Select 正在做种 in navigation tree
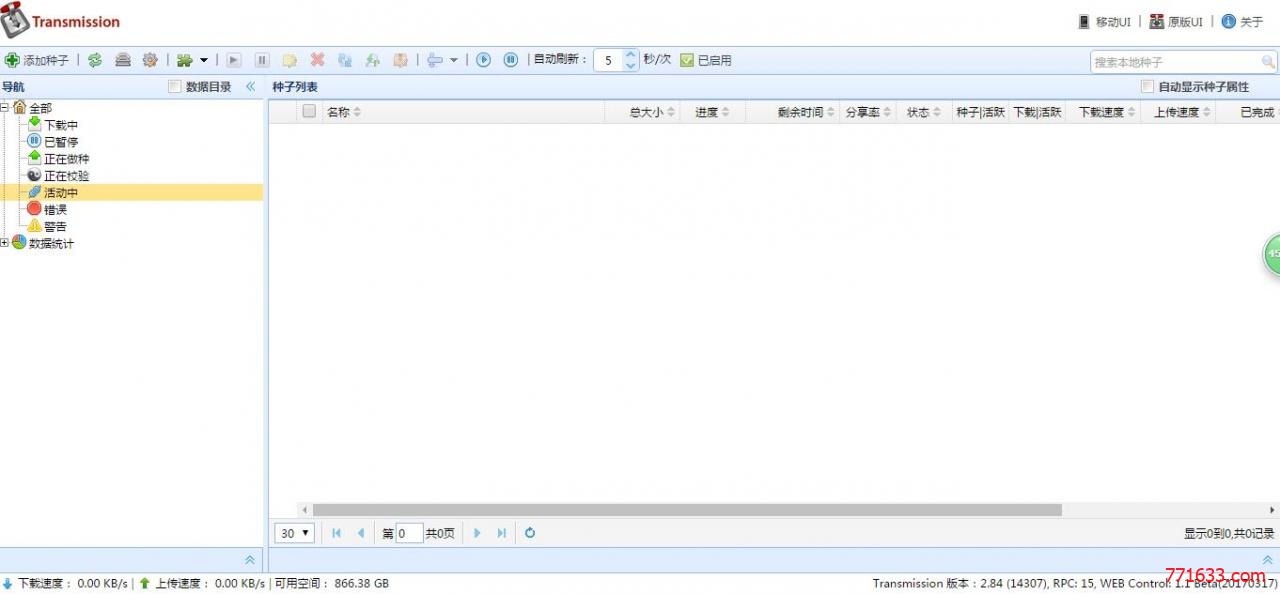The height and width of the screenshot is (594, 1280). (x=66, y=159)
